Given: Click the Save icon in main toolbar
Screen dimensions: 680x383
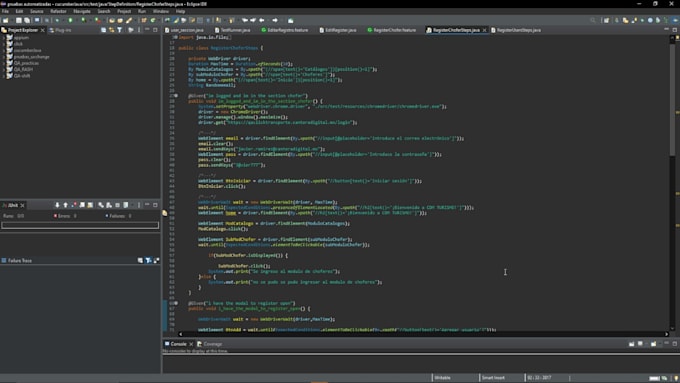Looking at the screenshot, I should [x=19, y=20].
